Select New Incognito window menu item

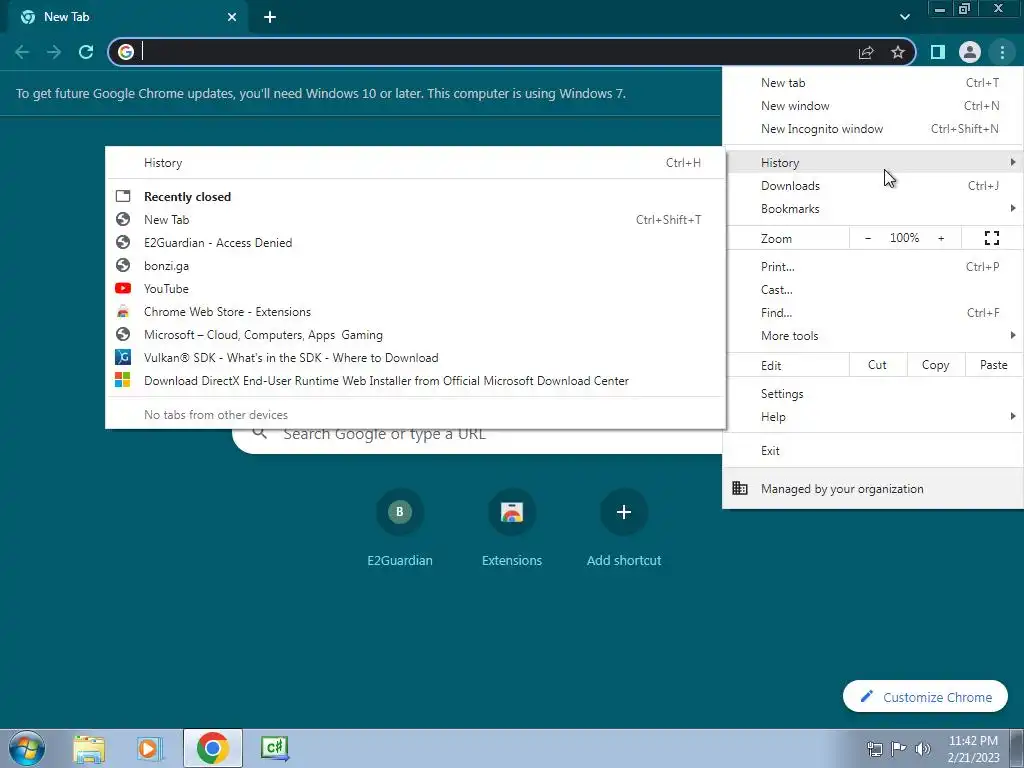pos(872,129)
